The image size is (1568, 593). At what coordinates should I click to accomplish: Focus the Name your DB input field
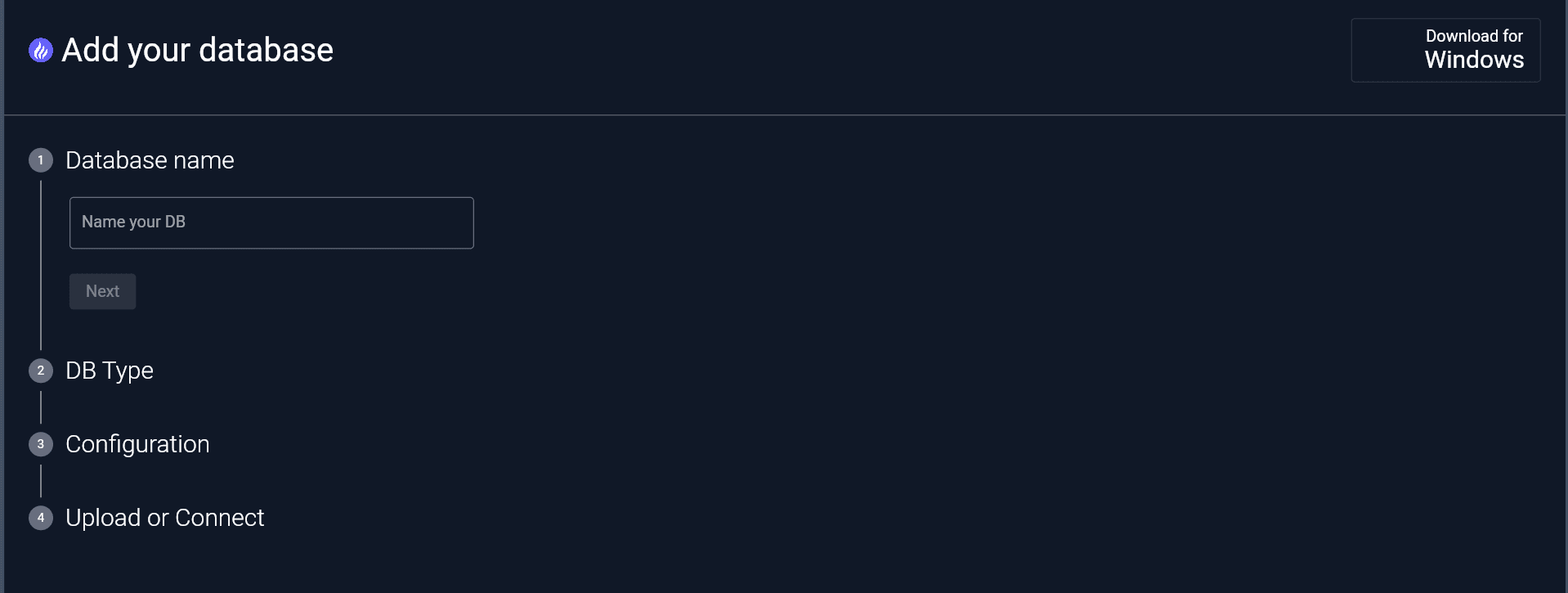coord(271,222)
